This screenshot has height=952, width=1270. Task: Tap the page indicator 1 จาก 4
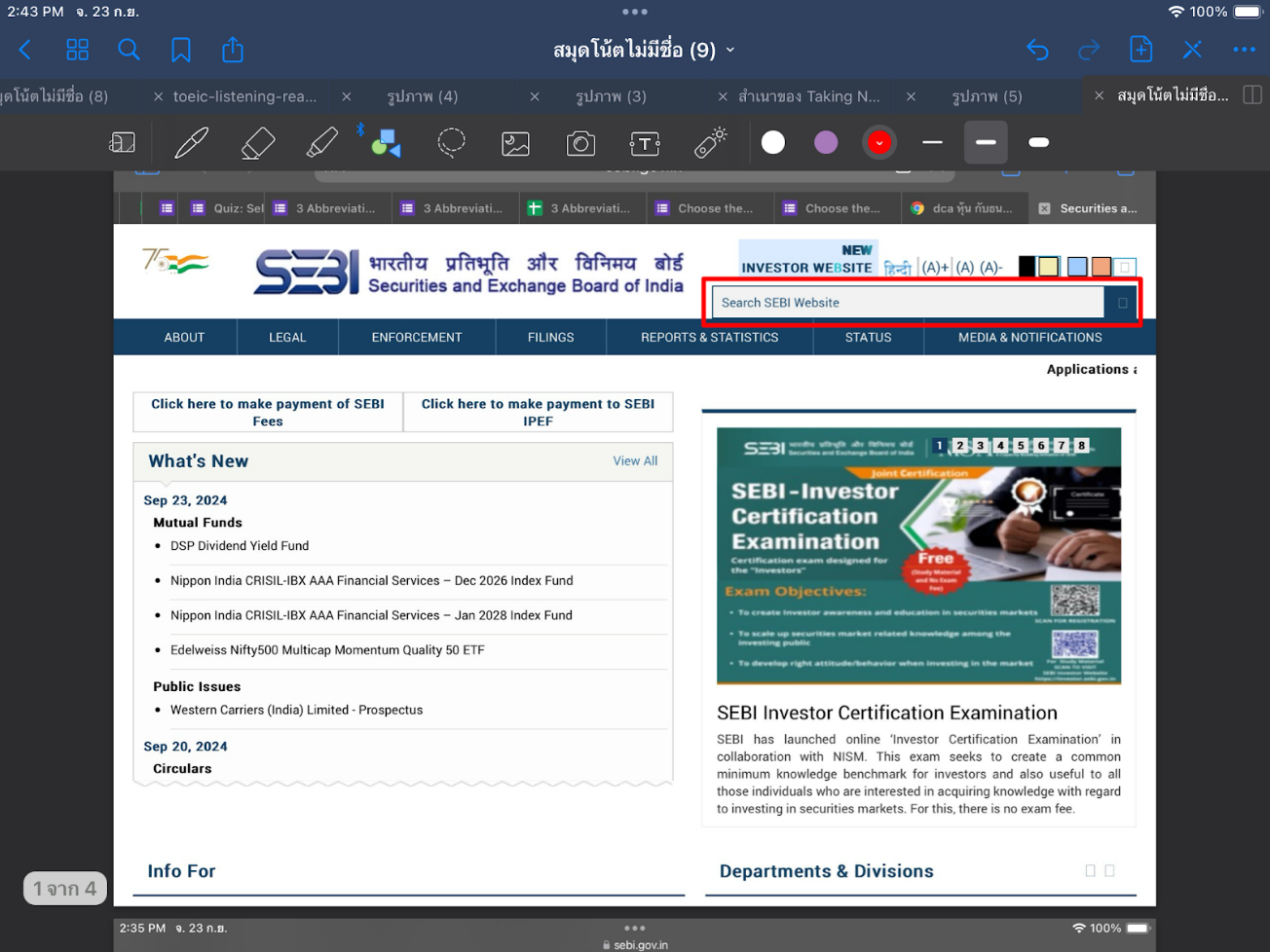(x=65, y=888)
